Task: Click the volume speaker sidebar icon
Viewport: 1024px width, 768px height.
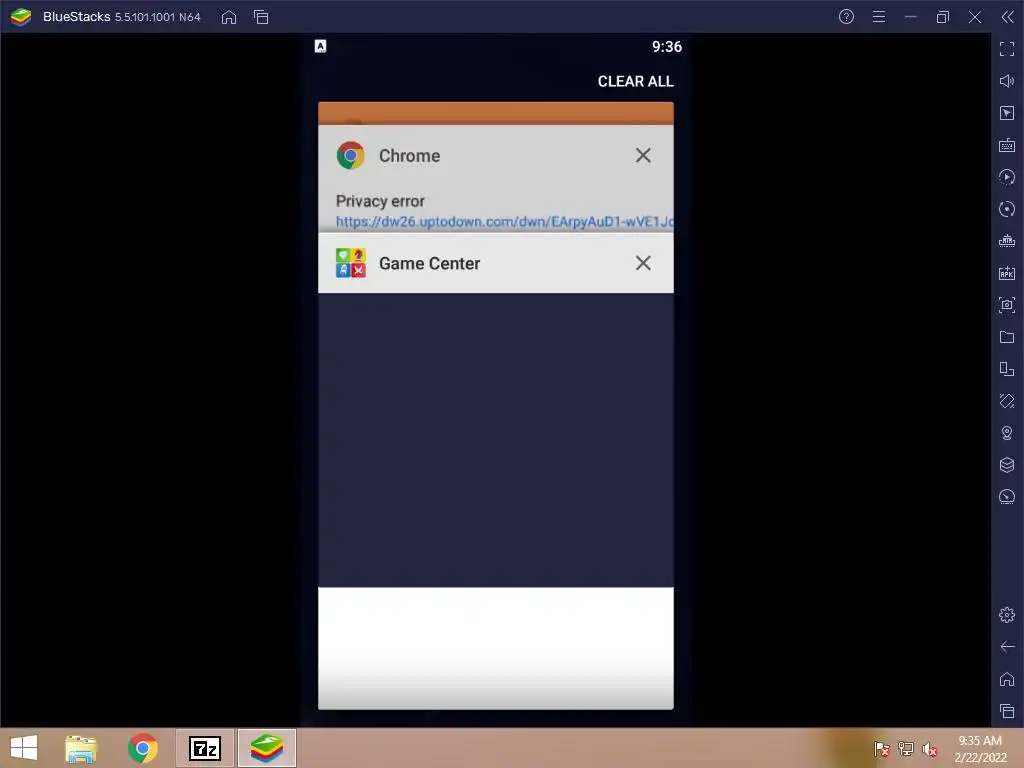Action: coord(1007,81)
